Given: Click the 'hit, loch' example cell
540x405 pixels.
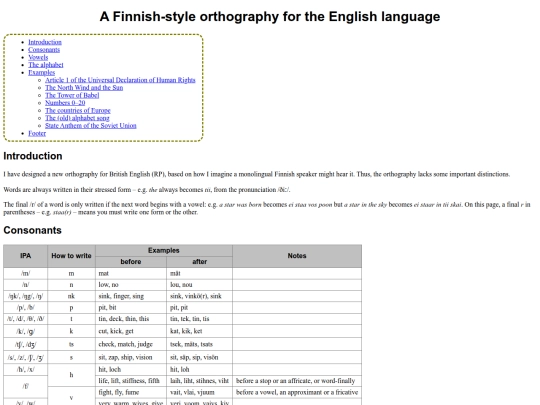Looking at the screenshot, I should [131, 370].
